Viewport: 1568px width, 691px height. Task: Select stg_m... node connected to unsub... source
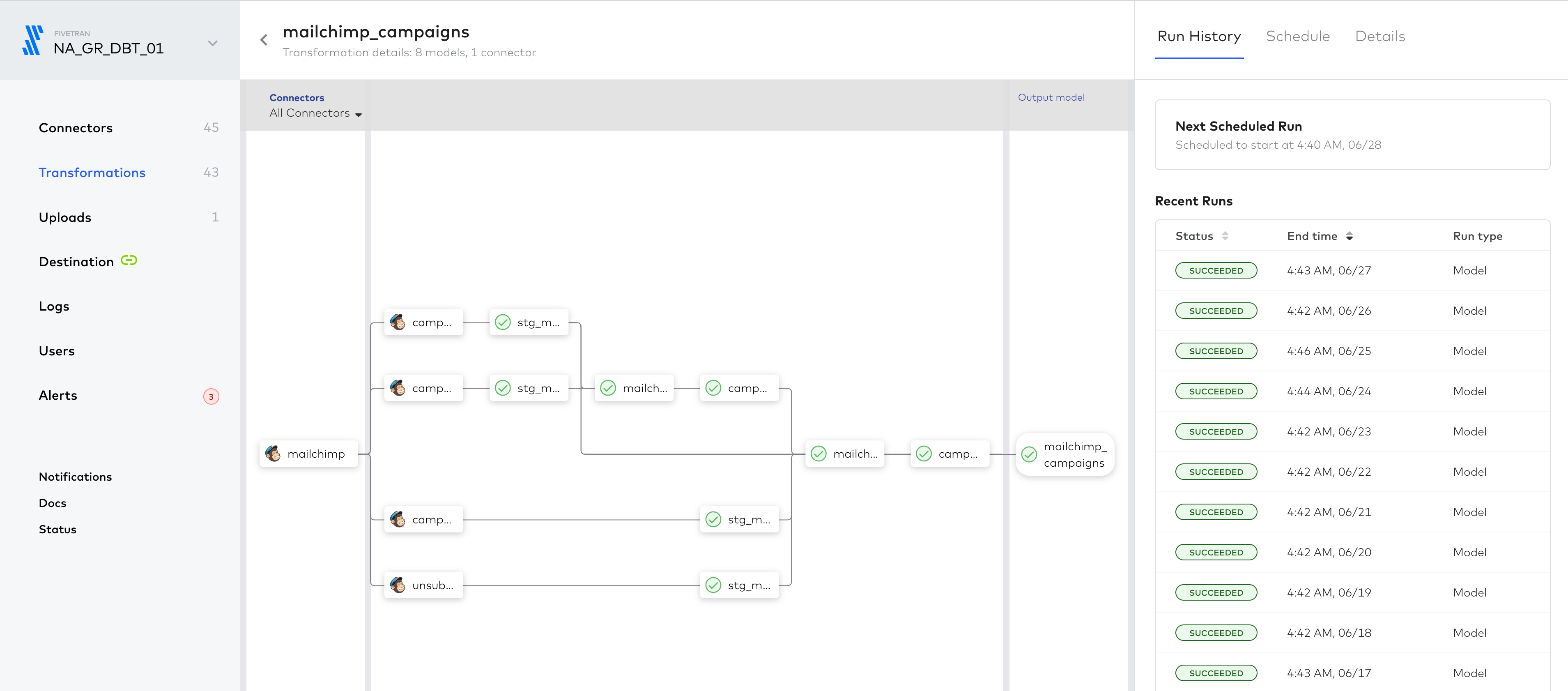point(740,586)
